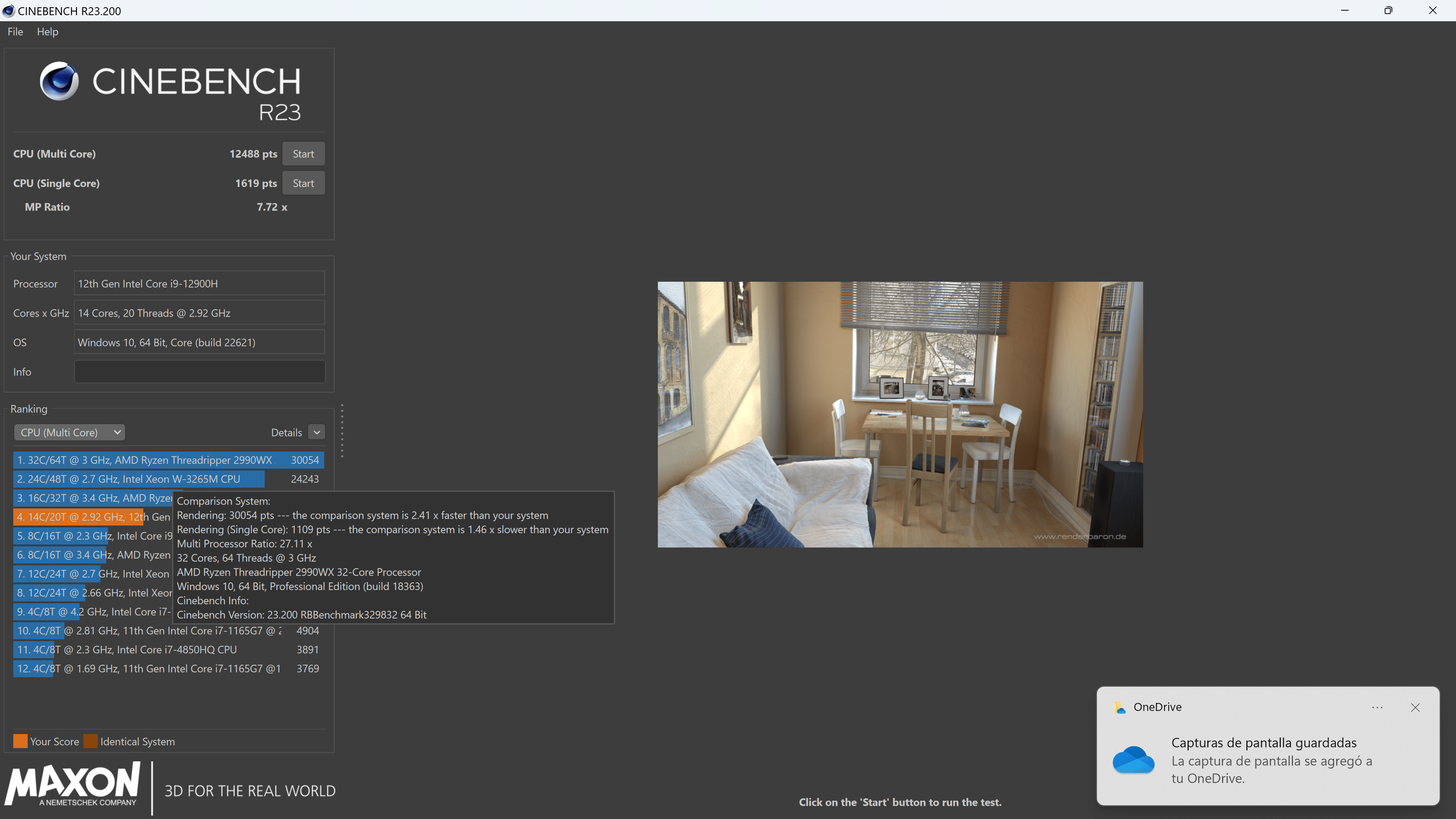
Task: Click the orange Your Score legend swatch
Action: (x=20, y=741)
